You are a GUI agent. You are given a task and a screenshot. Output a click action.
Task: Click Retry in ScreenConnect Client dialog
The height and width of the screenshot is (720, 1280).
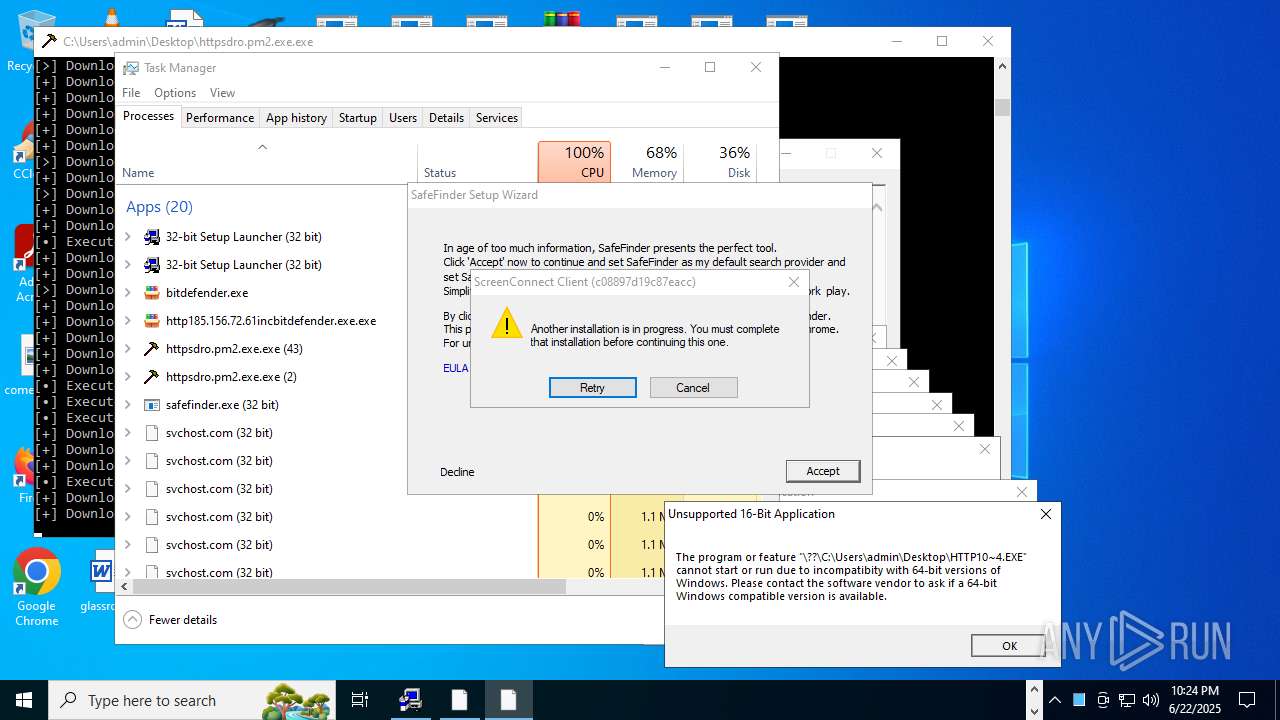593,388
